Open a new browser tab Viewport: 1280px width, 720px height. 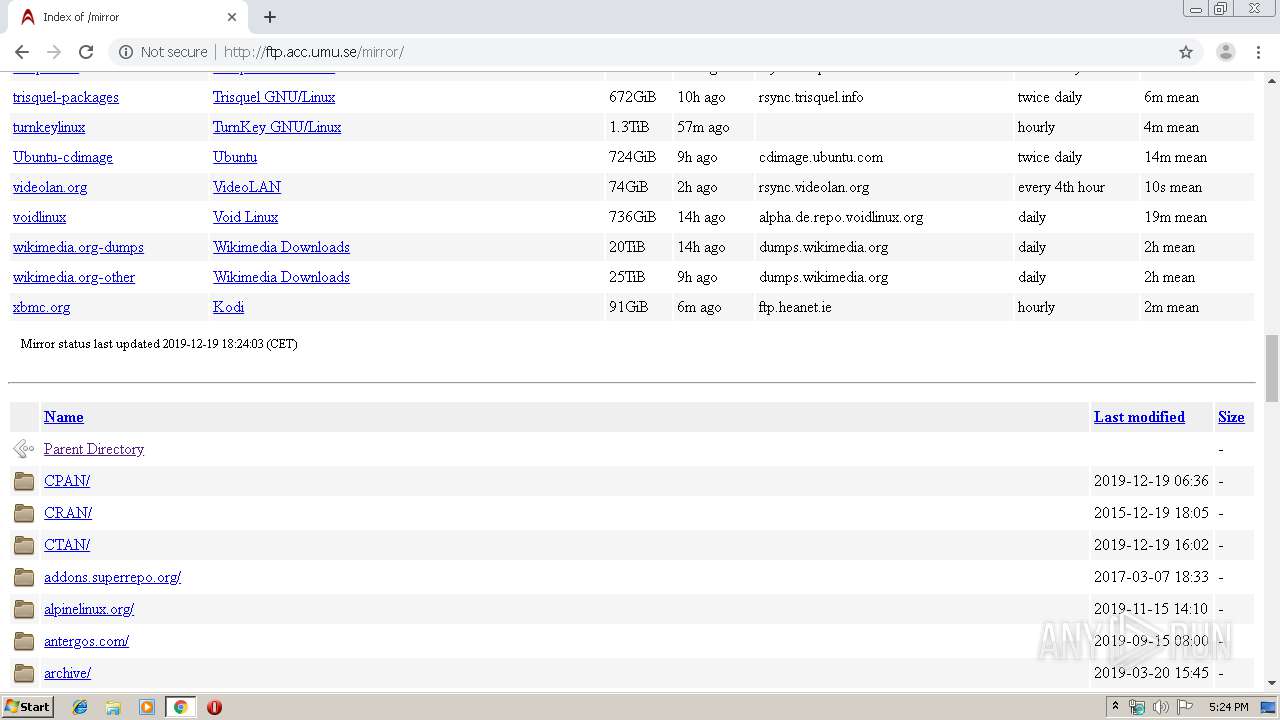[x=270, y=17]
